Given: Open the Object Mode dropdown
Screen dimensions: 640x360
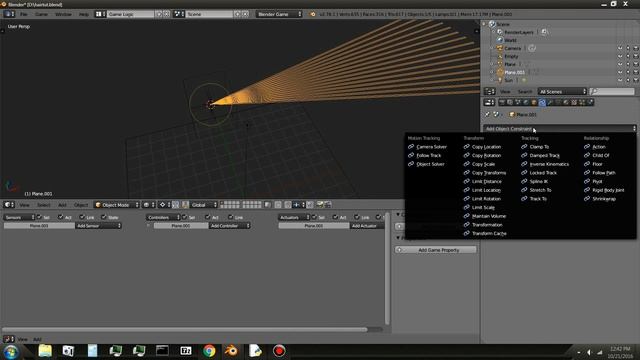Looking at the screenshot, I should coord(117,205).
